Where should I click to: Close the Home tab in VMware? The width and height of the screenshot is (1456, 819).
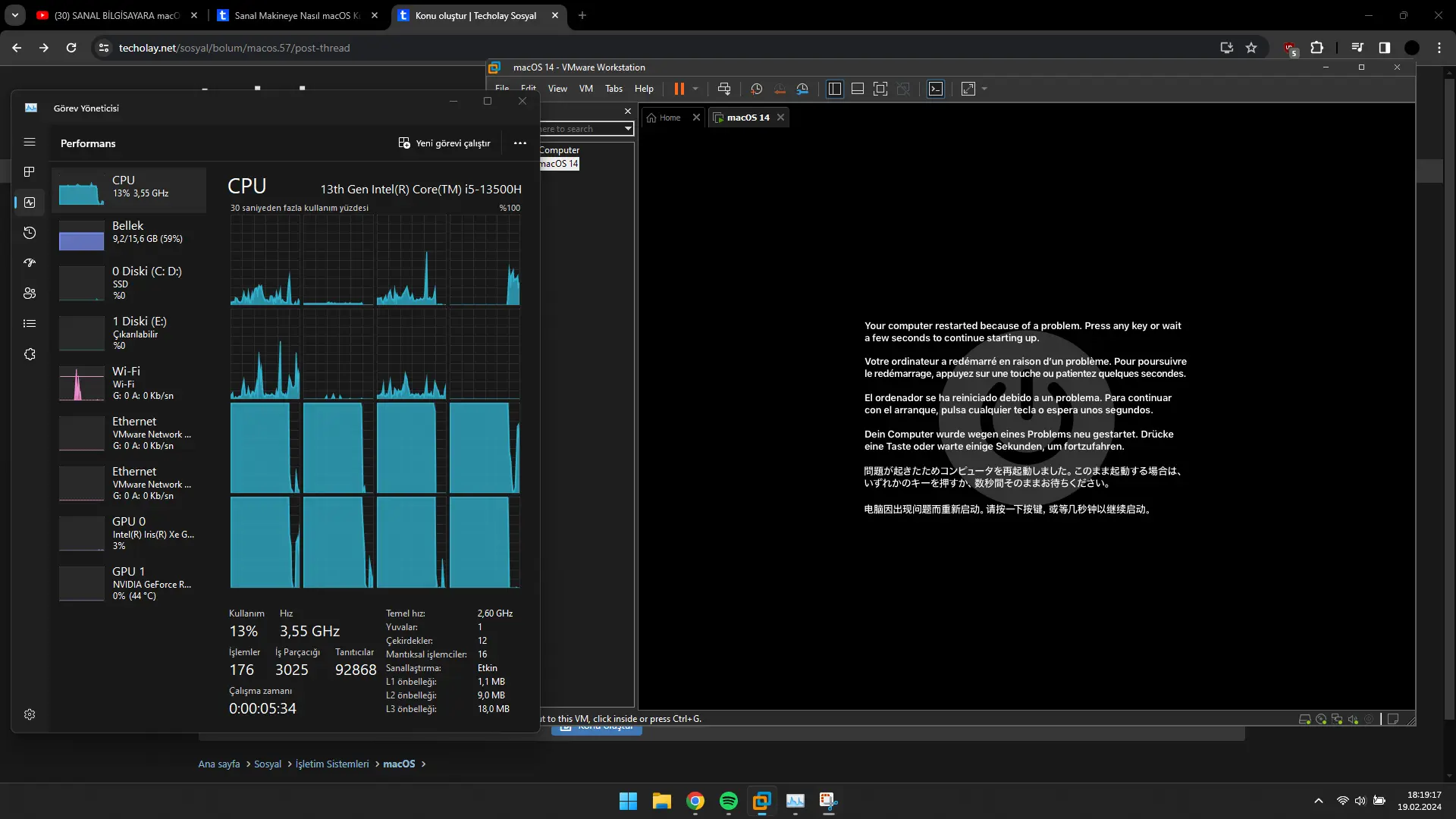tap(696, 118)
